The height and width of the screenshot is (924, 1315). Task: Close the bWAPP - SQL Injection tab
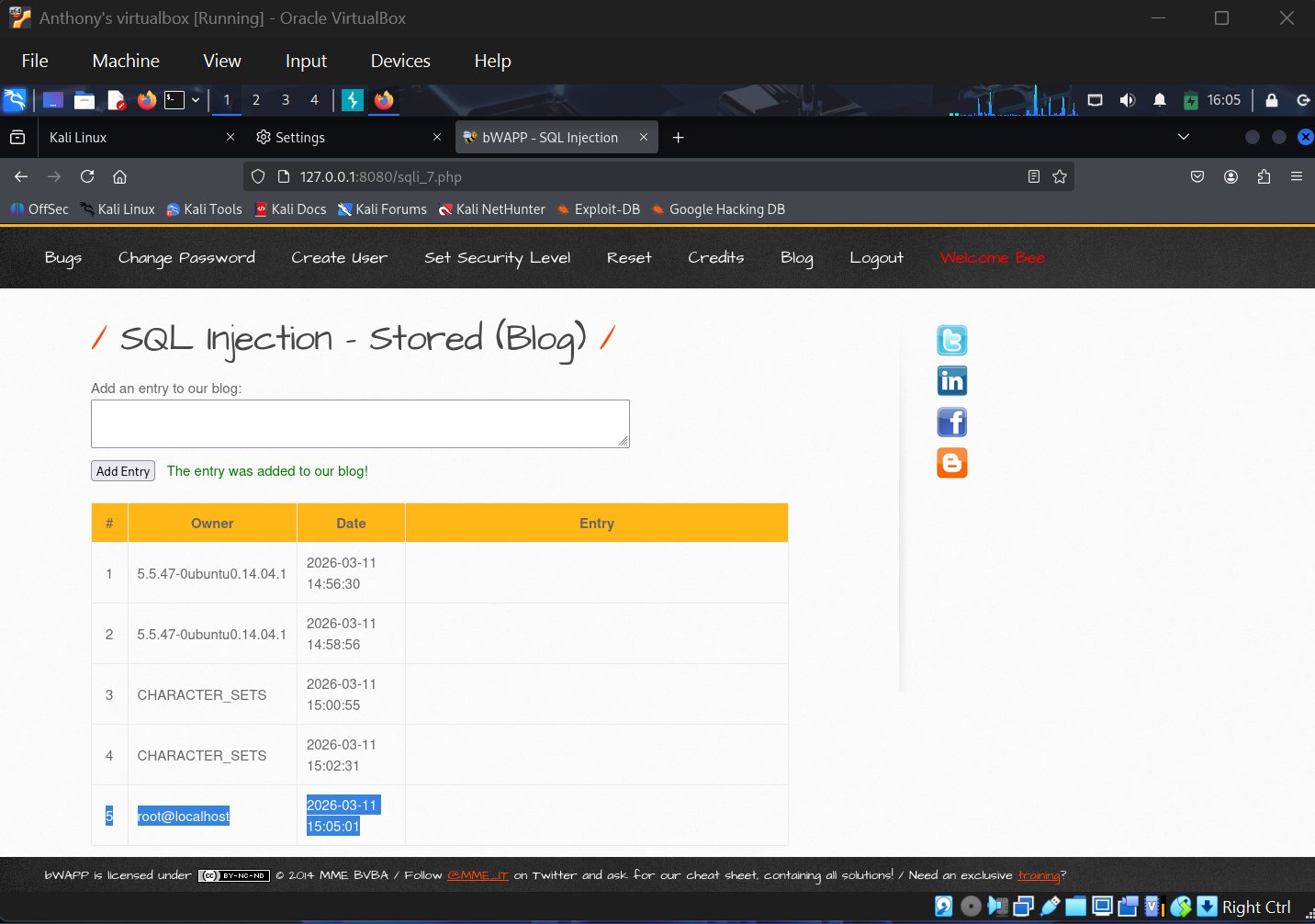pyautogui.click(x=644, y=137)
